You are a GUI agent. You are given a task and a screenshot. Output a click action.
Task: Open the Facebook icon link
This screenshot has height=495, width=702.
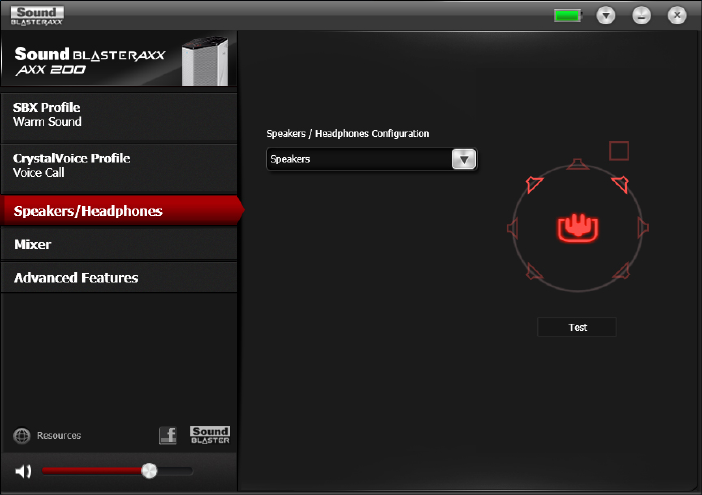[168, 435]
